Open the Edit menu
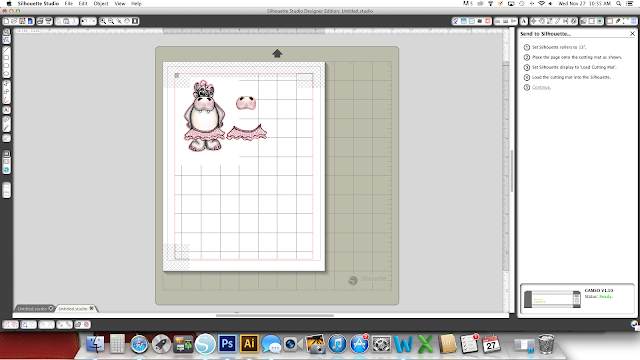The width and height of the screenshot is (640, 360). point(83,3)
